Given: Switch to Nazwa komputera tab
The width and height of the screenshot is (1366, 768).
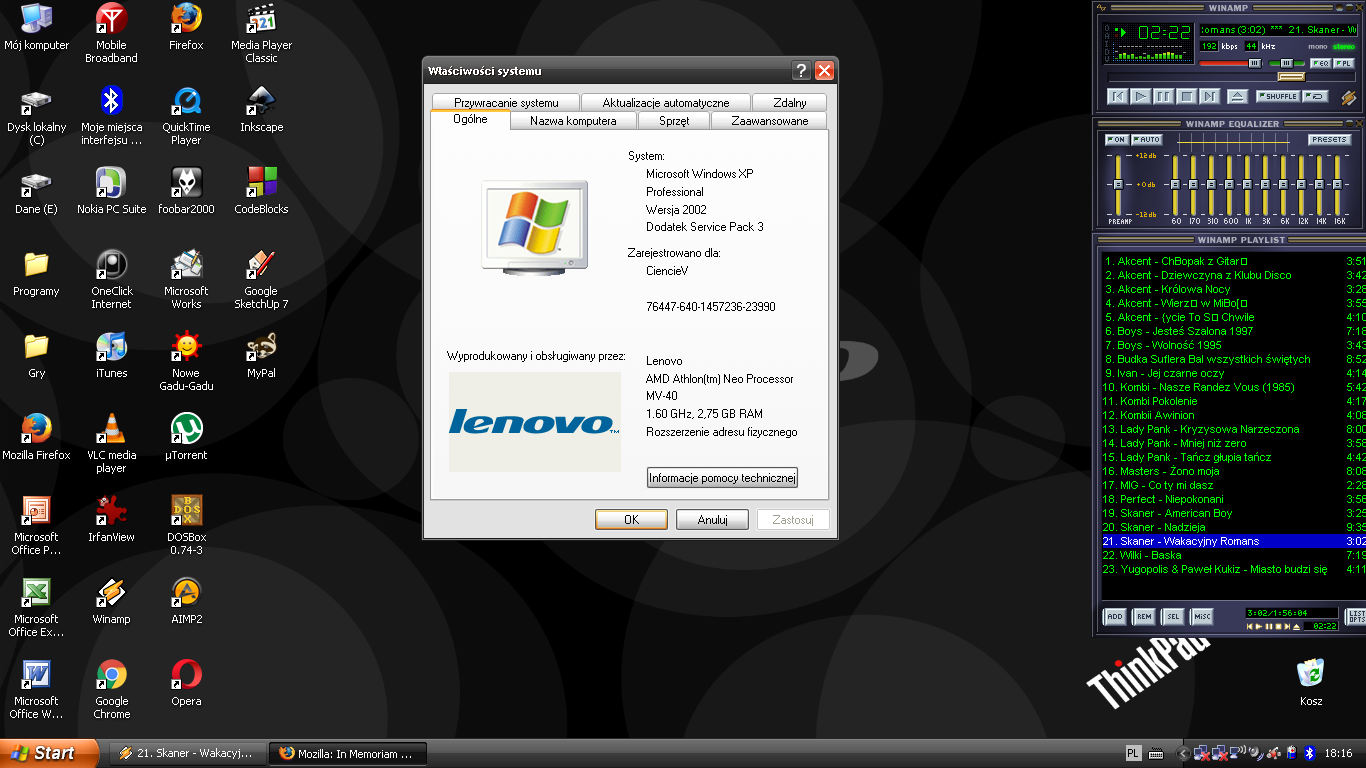Looking at the screenshot, I should (x=573, y=121).
